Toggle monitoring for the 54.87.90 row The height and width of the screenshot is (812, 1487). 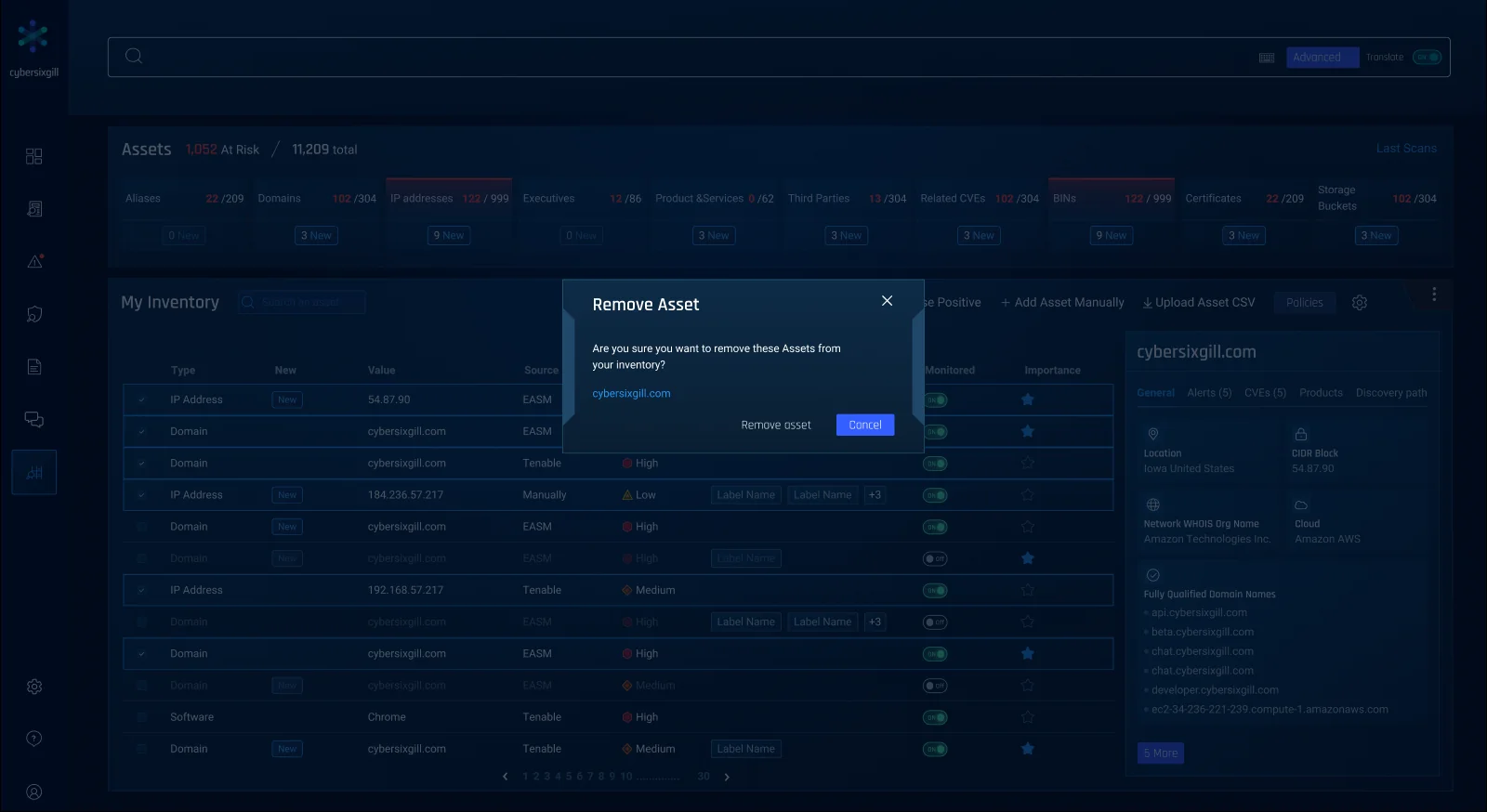(935, 400)
